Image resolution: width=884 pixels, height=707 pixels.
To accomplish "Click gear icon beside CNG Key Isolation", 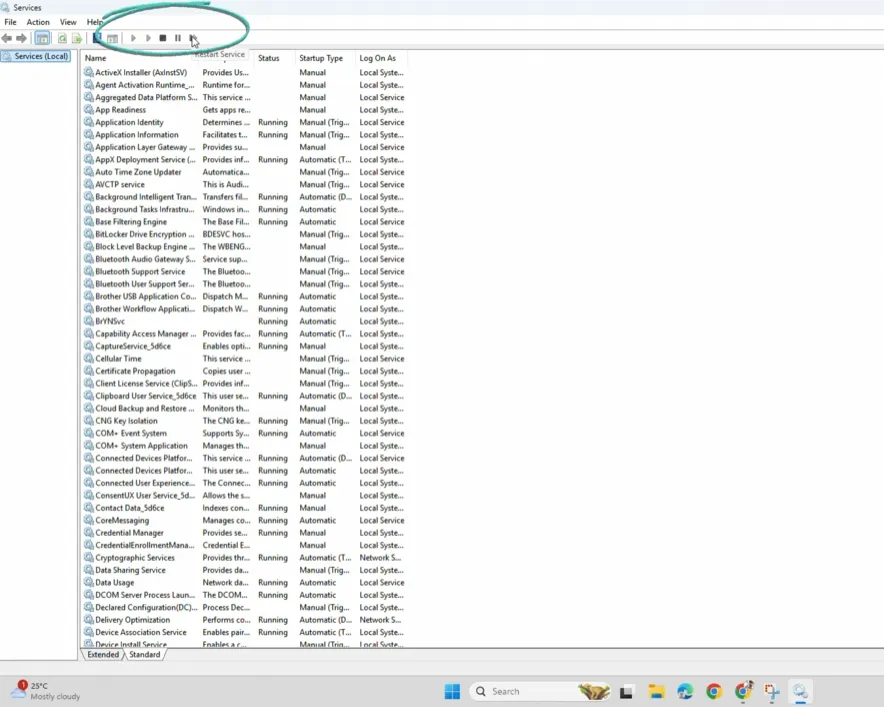I will (x=89, y=421).
